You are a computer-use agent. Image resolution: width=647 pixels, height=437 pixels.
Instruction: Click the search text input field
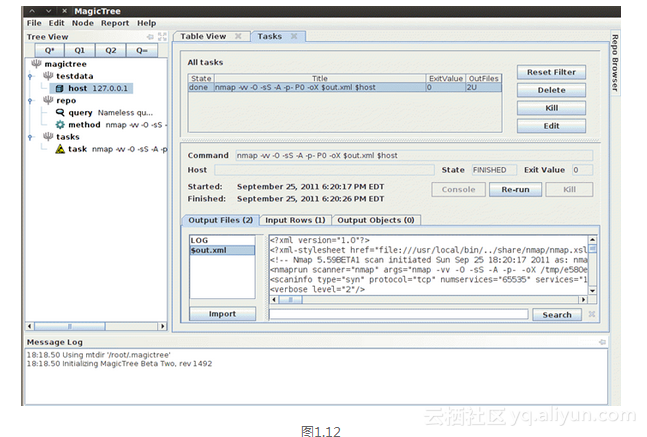(x=399, y=314)
